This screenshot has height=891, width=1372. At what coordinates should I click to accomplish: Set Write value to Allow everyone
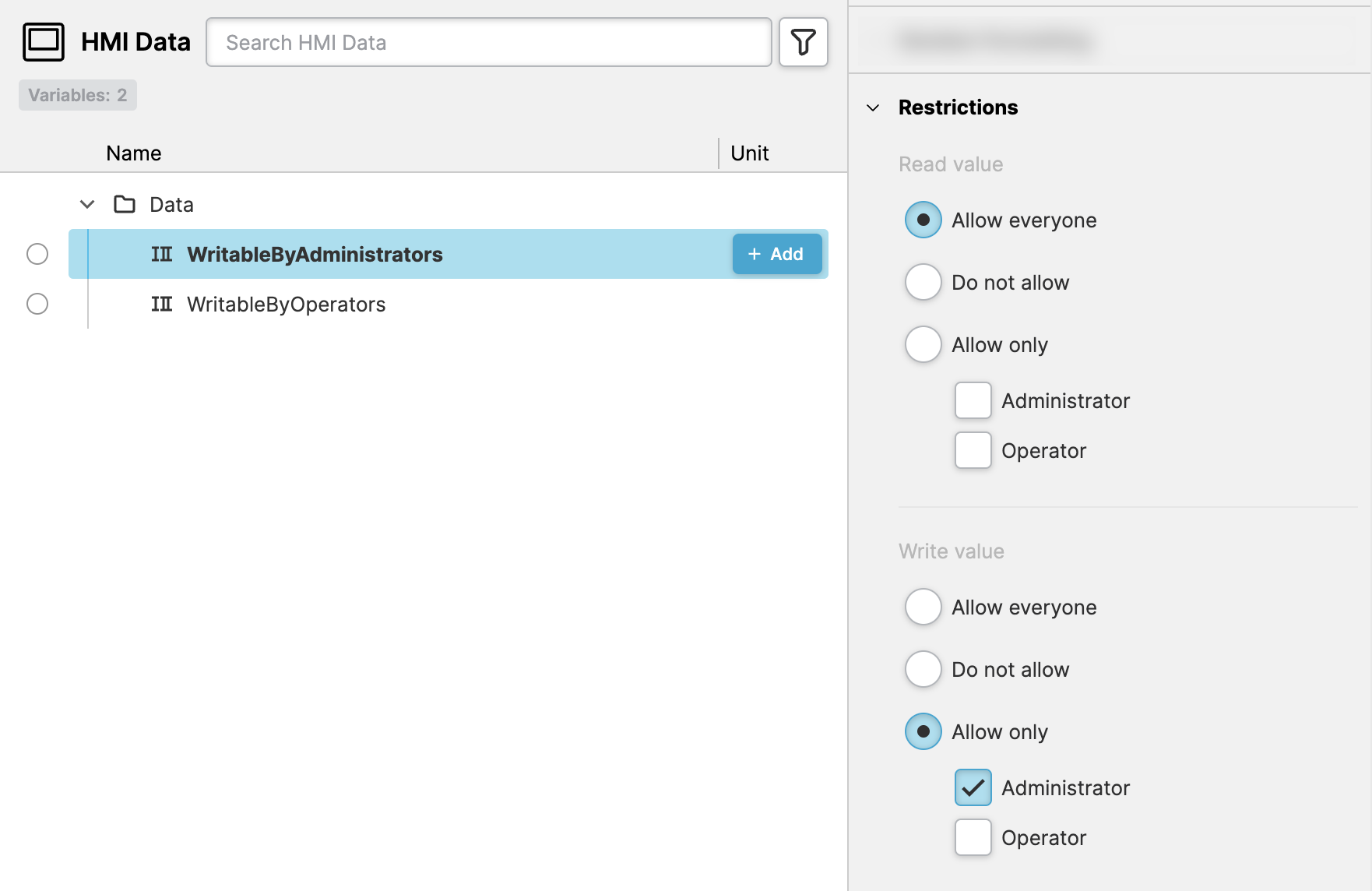(x=923, y=607)
